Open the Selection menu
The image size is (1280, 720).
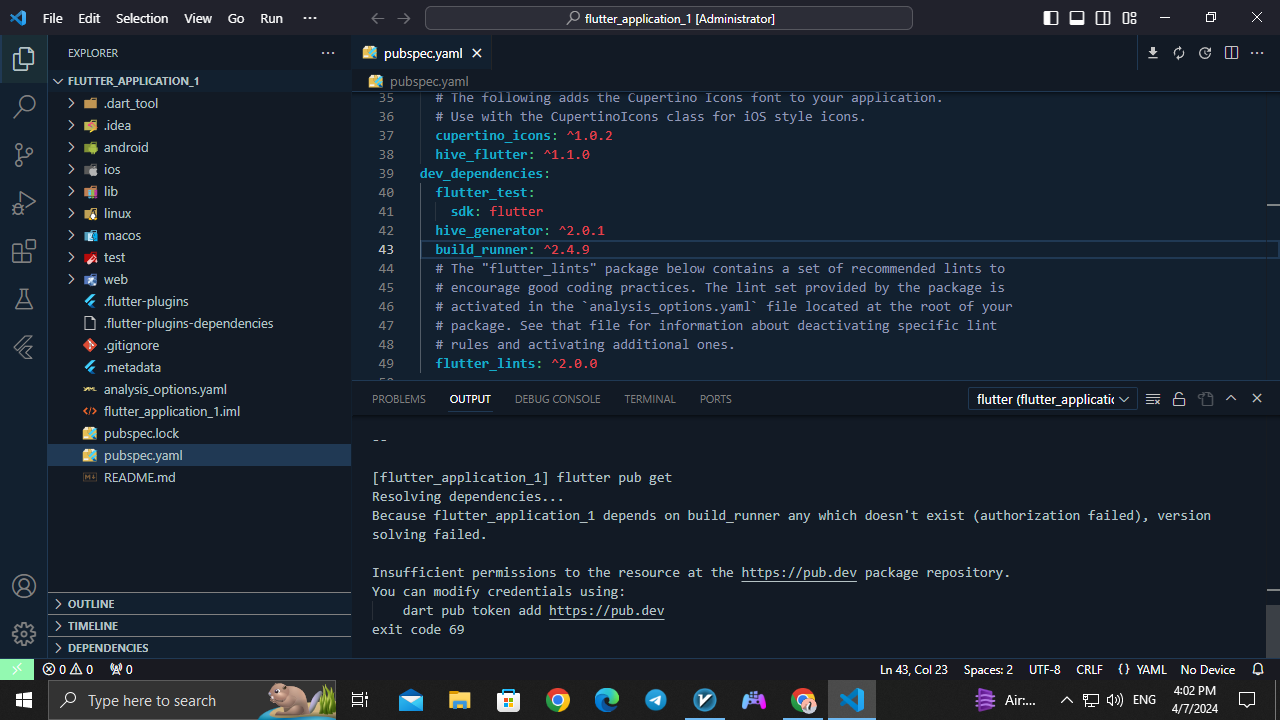142,18
